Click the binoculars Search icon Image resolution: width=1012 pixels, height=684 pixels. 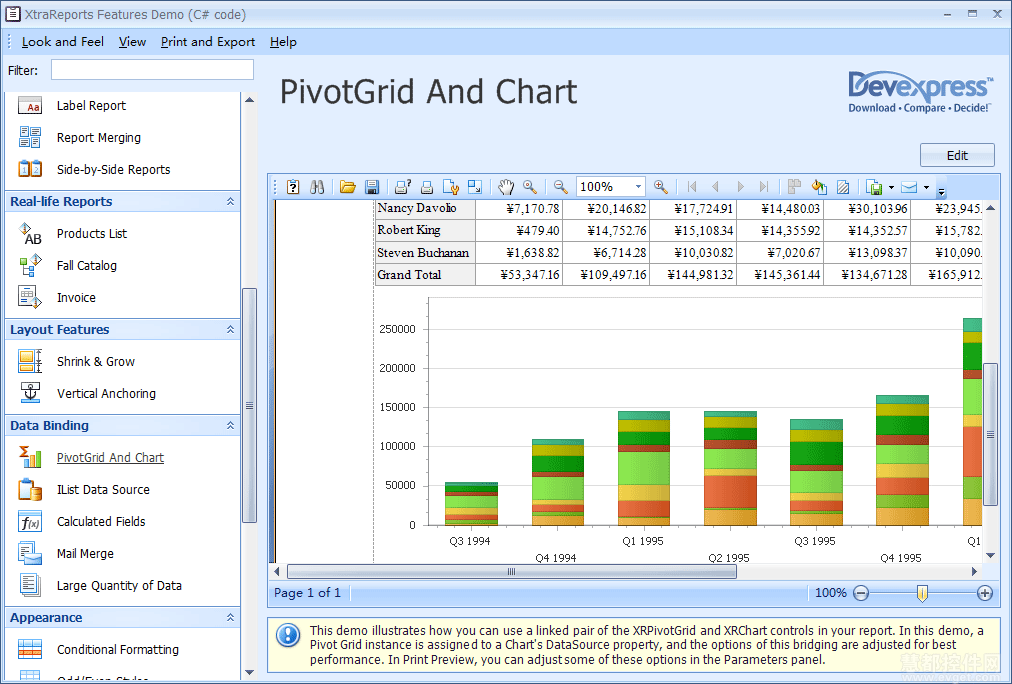click(317, 187)
